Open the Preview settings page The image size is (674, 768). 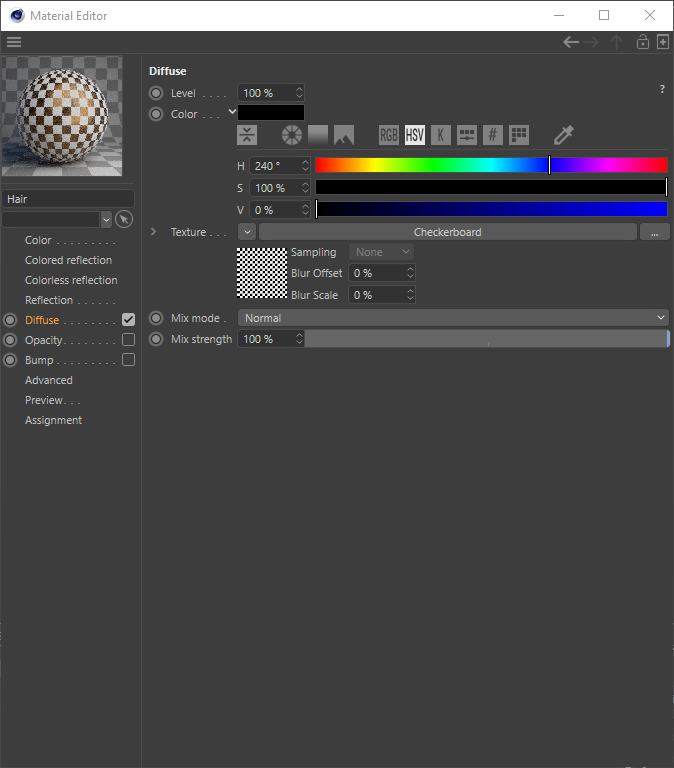(x=44, y=400)
